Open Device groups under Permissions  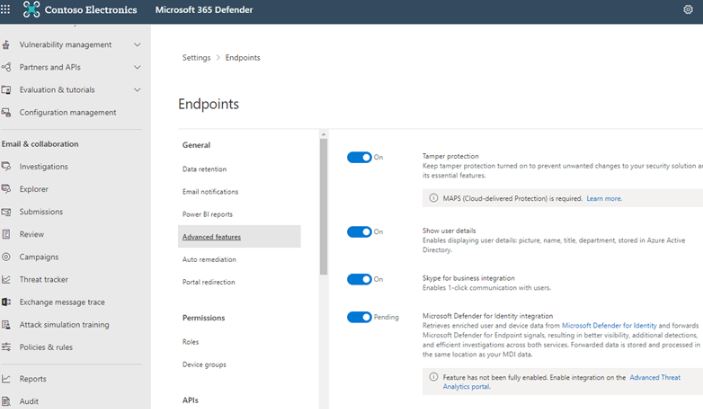[204, 365]
